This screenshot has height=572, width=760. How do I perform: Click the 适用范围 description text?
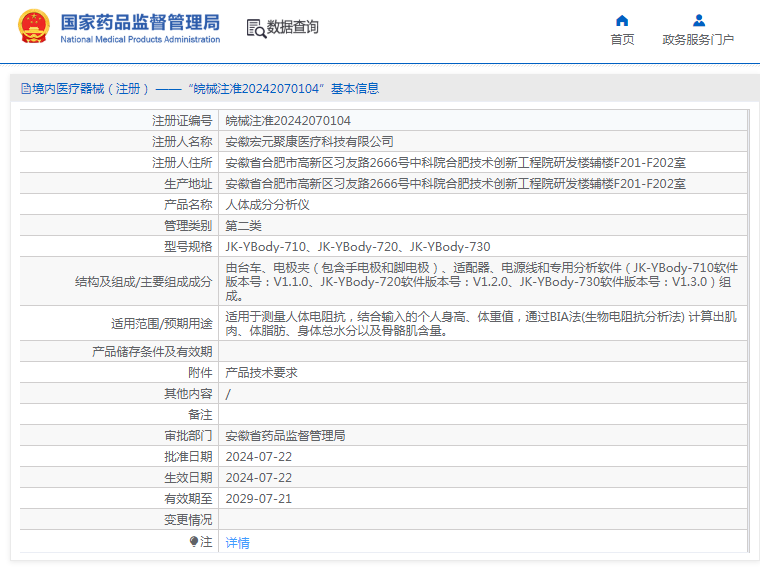coord(481,324)
